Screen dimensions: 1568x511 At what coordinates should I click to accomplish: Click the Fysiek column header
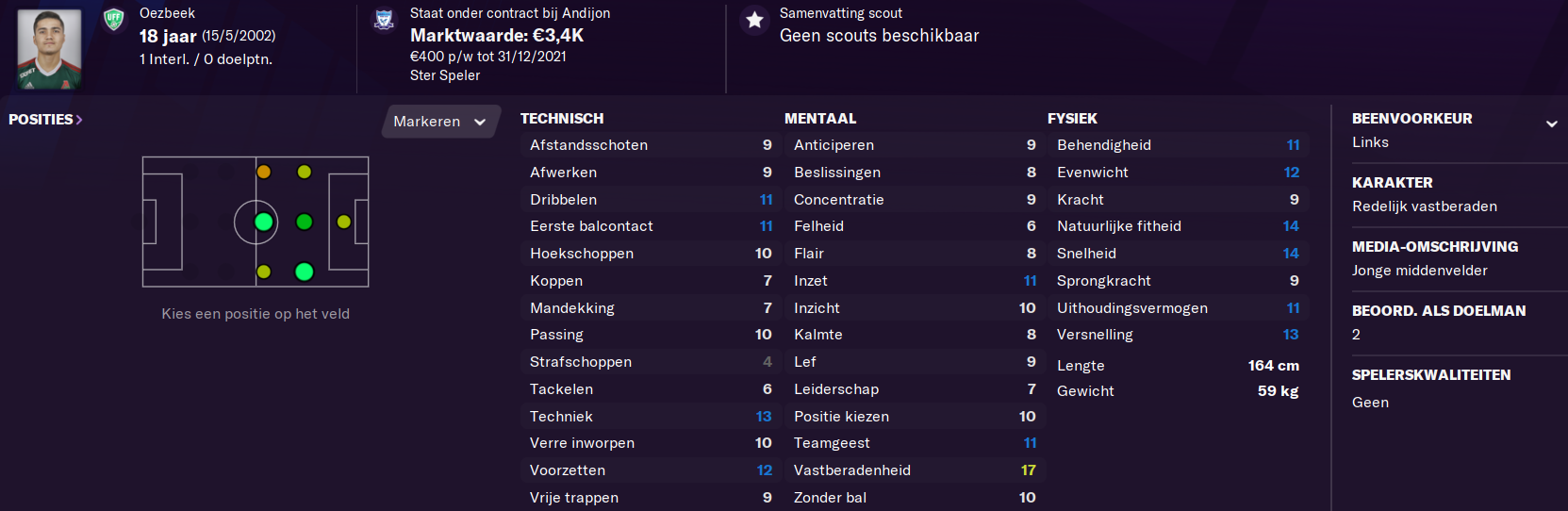point(1072,119)
